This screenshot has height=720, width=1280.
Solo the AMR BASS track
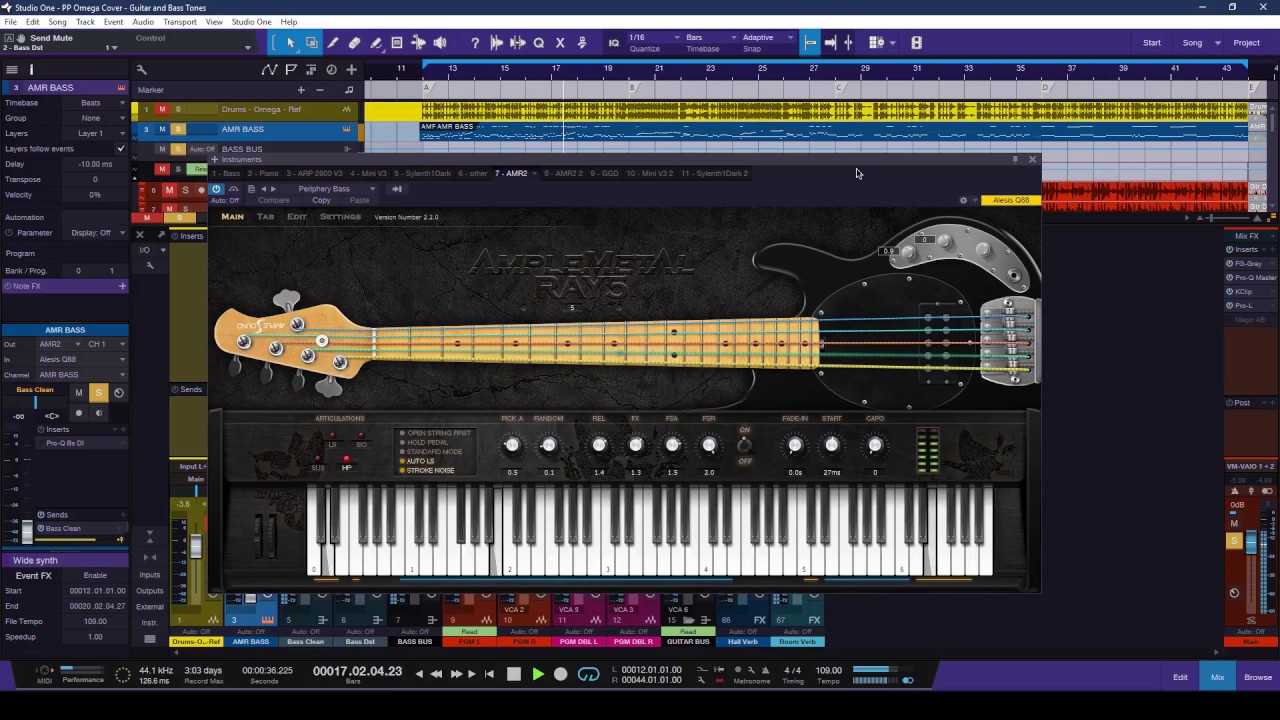click(178, 129)
